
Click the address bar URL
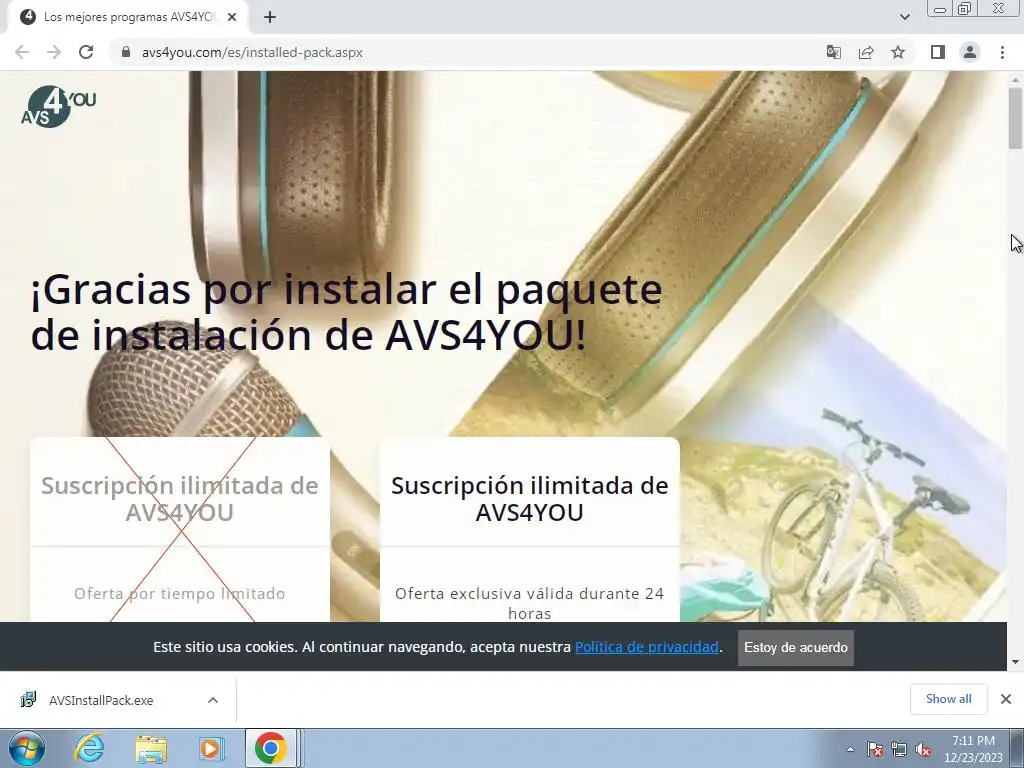(252, 52)
